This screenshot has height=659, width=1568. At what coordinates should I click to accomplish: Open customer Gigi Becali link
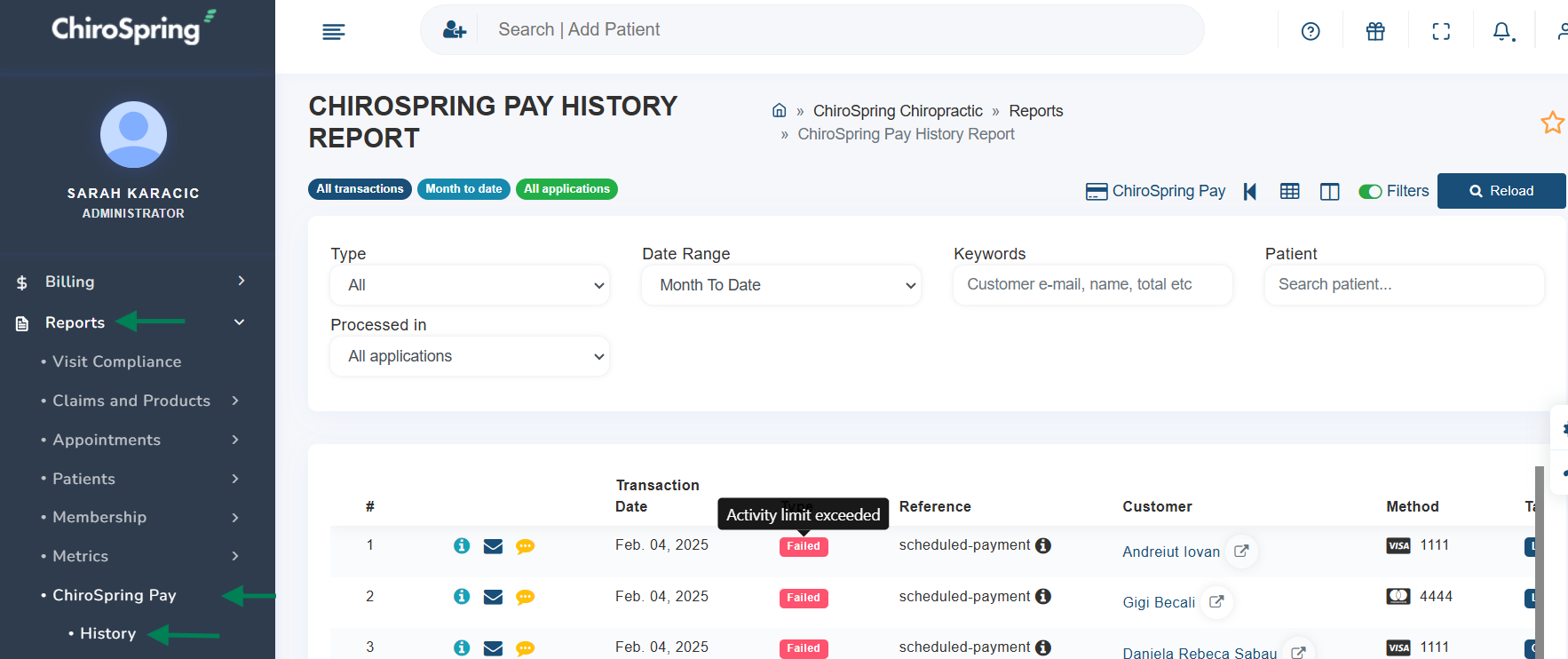coord(1159,602)
